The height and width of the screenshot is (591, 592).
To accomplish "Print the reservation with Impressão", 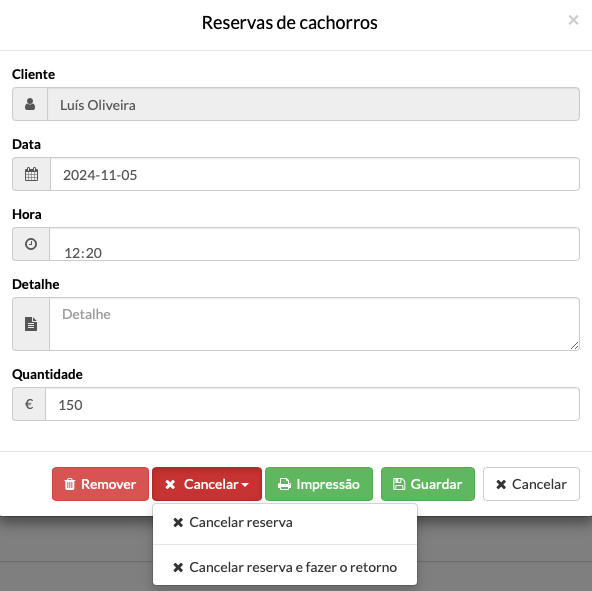I will pos(319,484).
